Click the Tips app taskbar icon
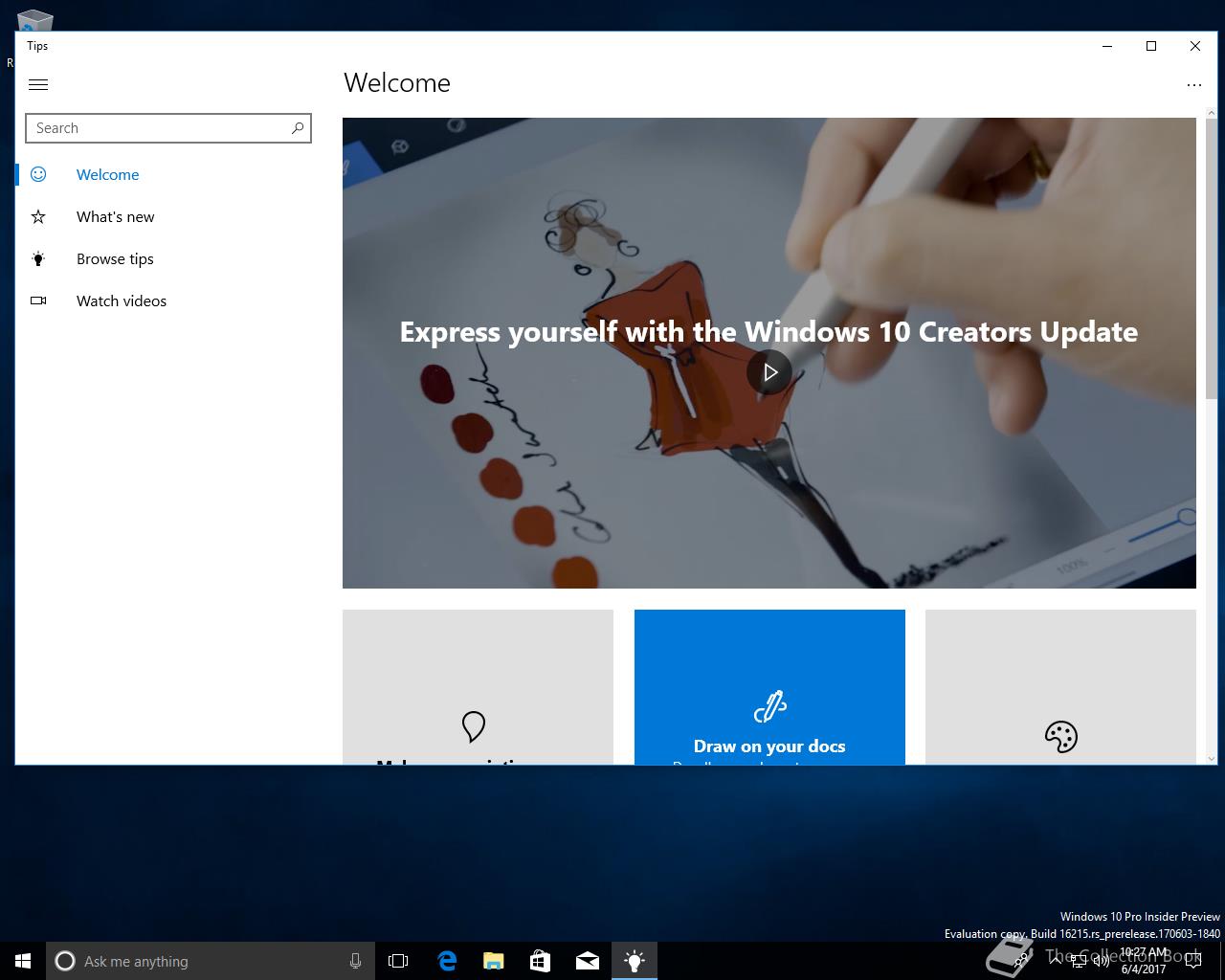 click(635, 961)
